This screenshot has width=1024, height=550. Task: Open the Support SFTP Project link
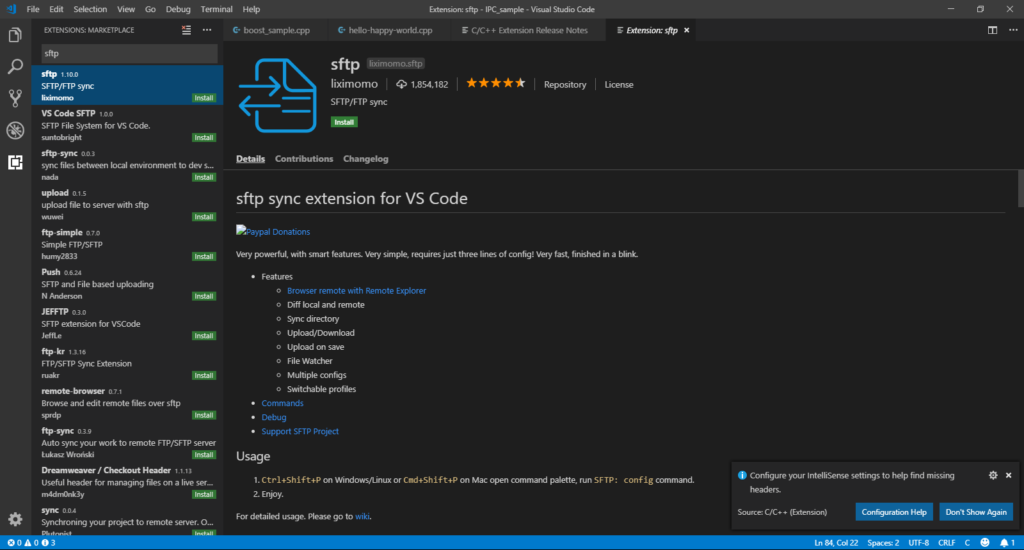coord(300,431)
